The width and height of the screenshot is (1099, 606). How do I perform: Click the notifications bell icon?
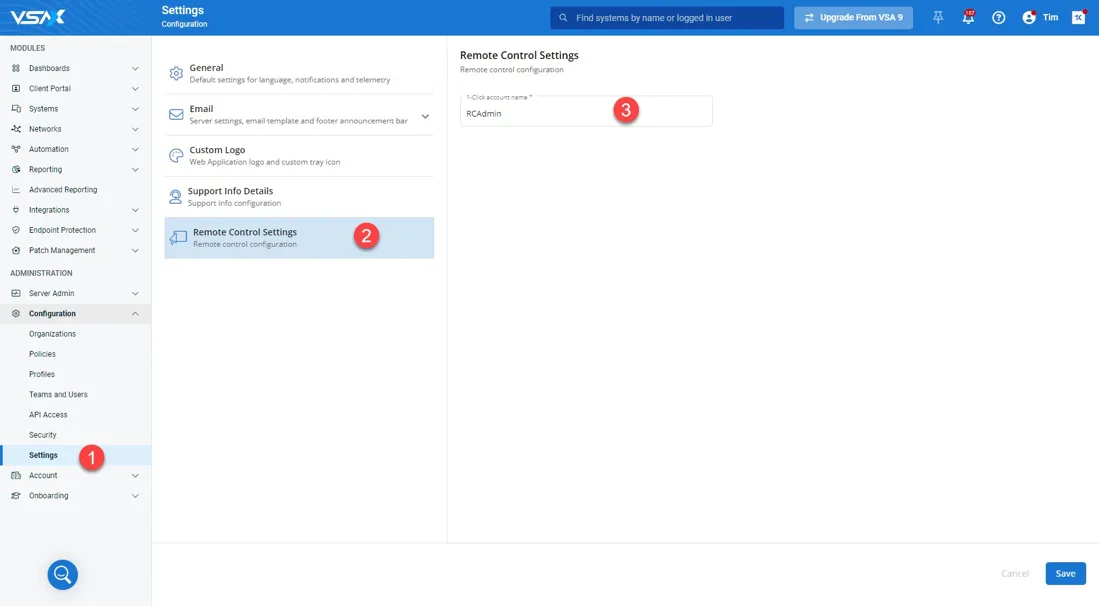click(x=967, y=18)
